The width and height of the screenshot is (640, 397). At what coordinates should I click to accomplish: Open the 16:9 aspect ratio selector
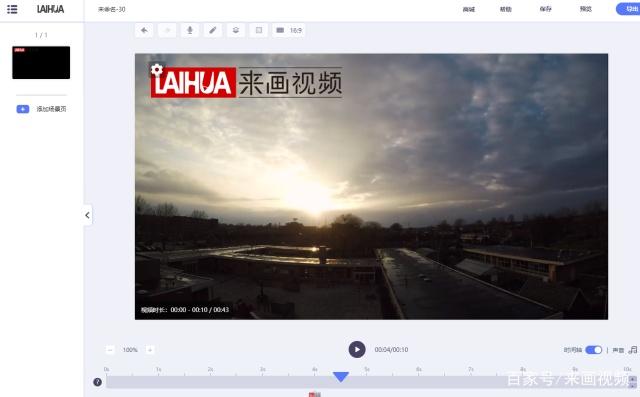click(x=289, y=30)
